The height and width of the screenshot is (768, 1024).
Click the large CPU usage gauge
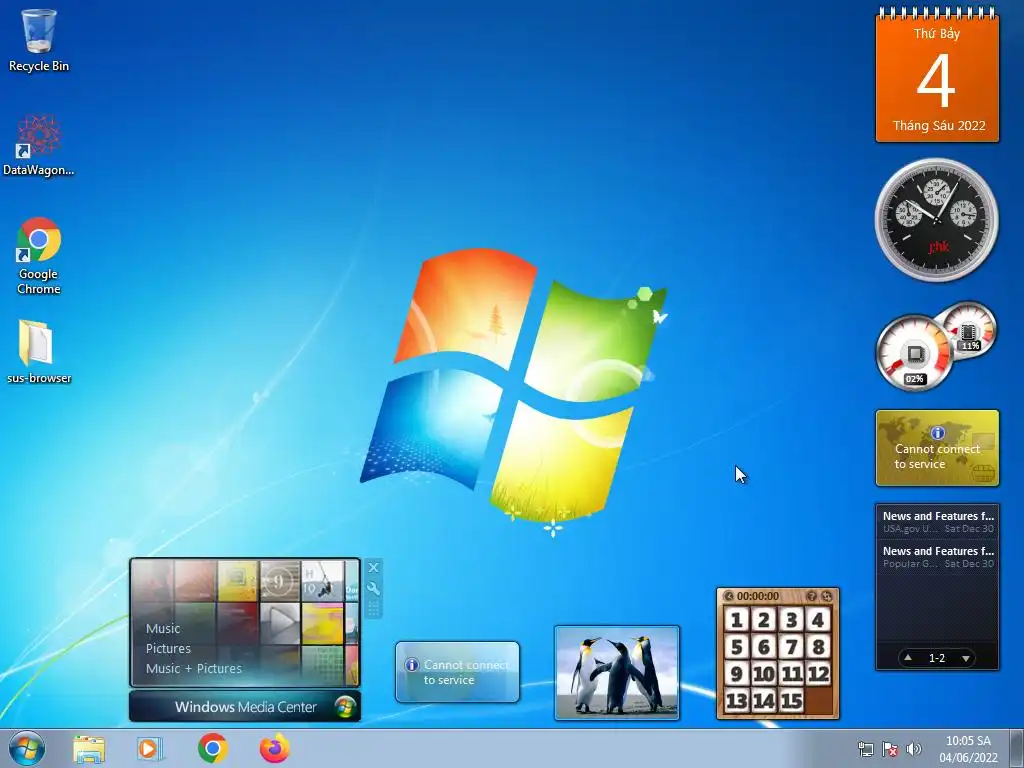tap(914, 353)
